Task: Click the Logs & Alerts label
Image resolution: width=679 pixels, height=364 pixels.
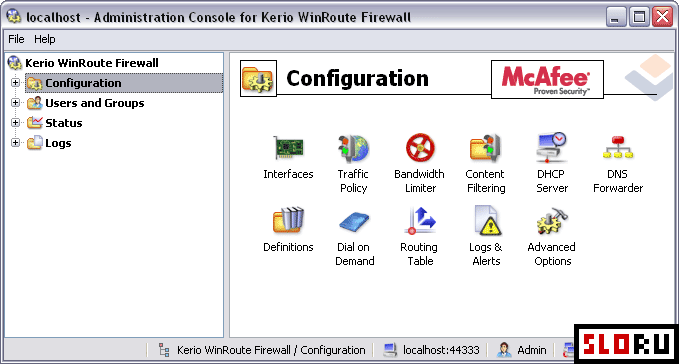Action: [x=486, y=254]
